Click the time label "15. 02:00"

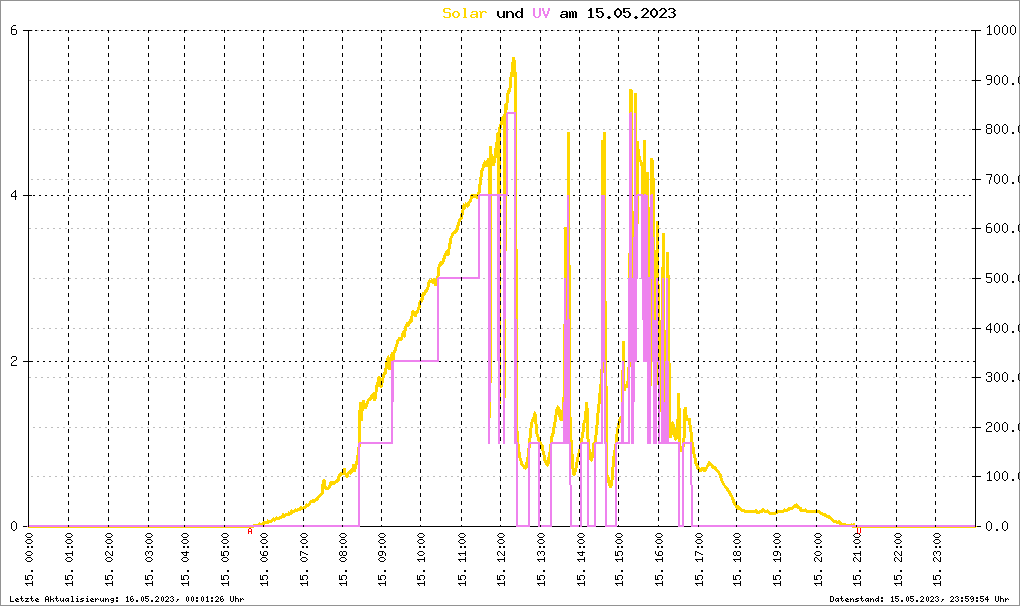coord(109,560)
